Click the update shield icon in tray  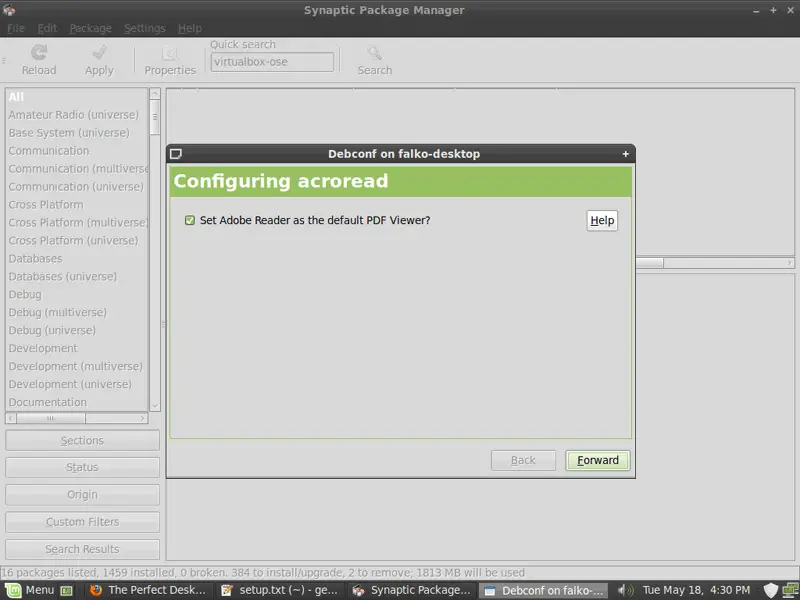770,590
